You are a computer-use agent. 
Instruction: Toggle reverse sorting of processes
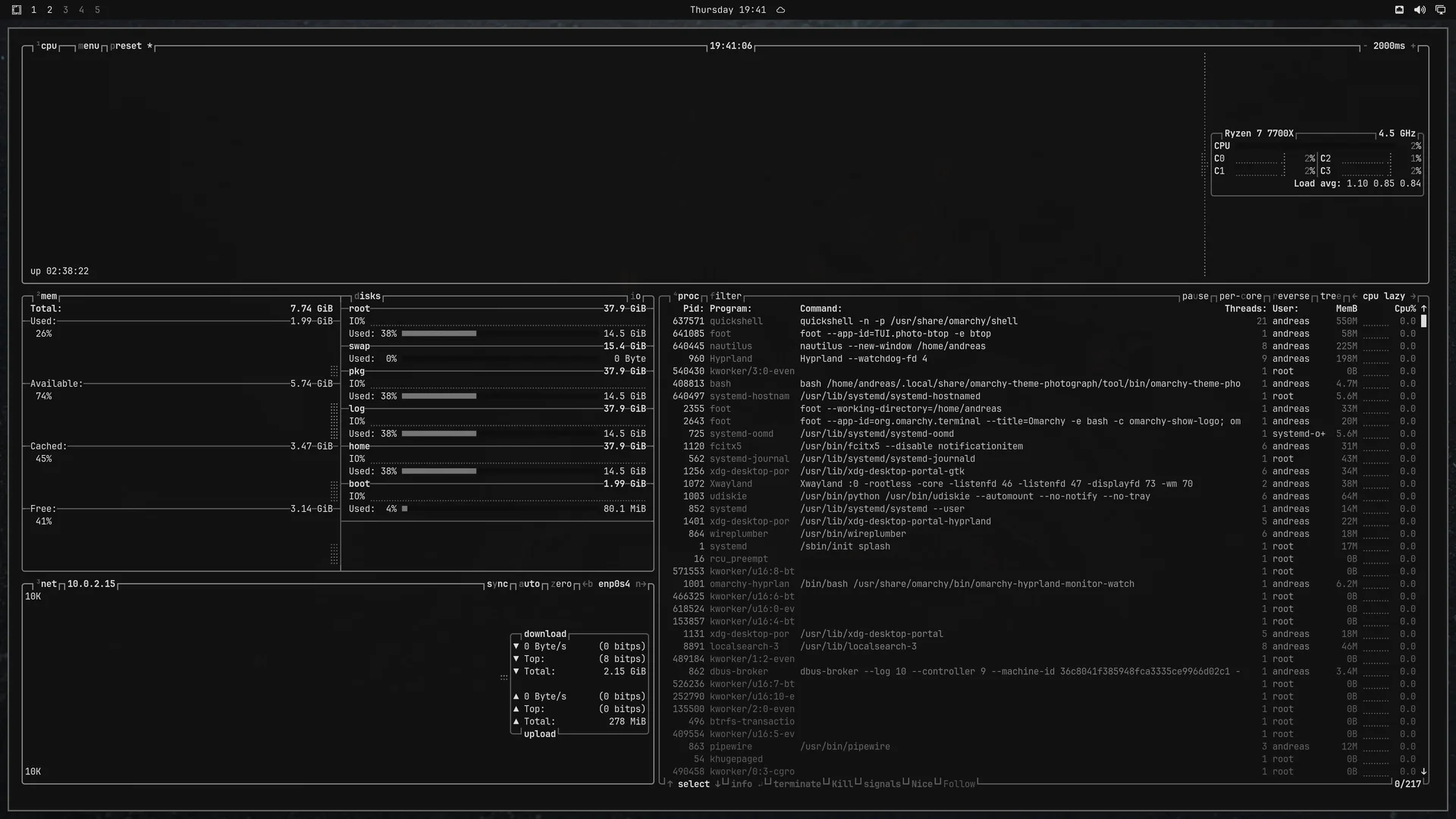(1291, 297)
